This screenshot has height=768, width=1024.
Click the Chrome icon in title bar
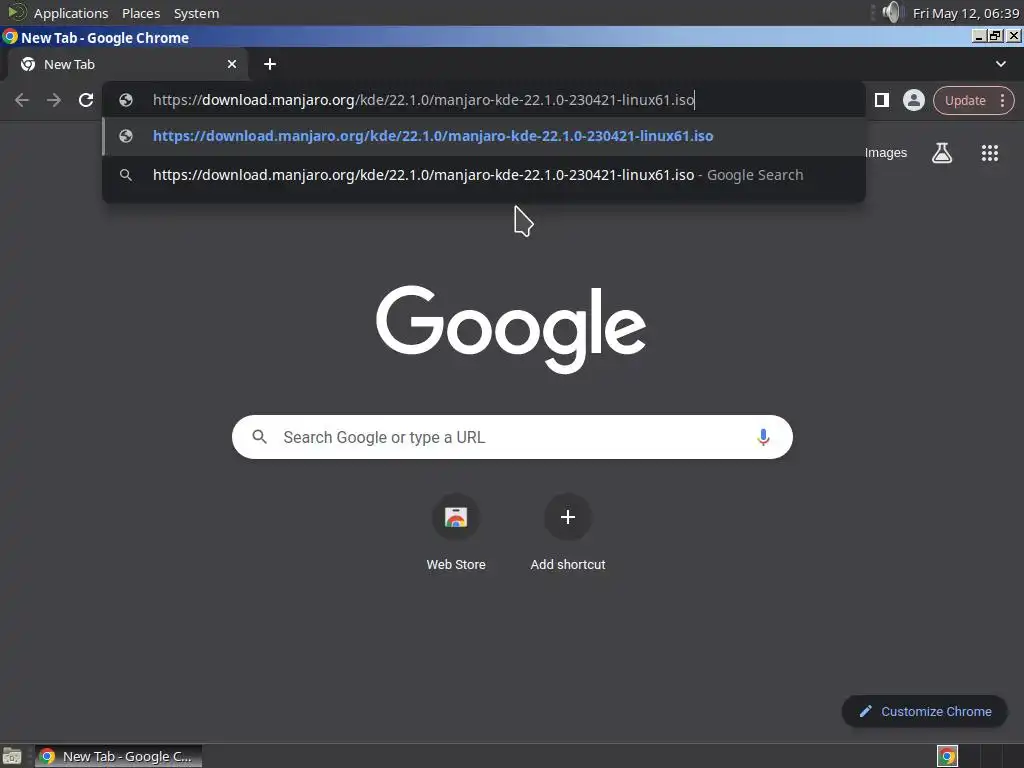coord(10,37)
